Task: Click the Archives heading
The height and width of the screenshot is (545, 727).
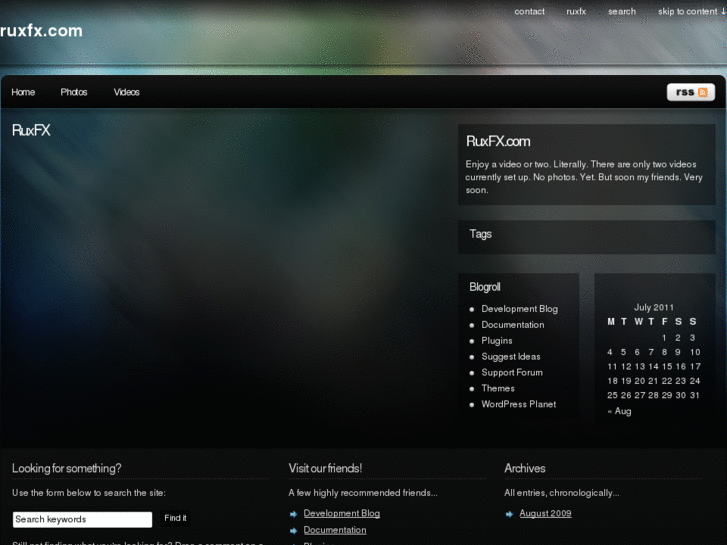Action: click(525, 468)
